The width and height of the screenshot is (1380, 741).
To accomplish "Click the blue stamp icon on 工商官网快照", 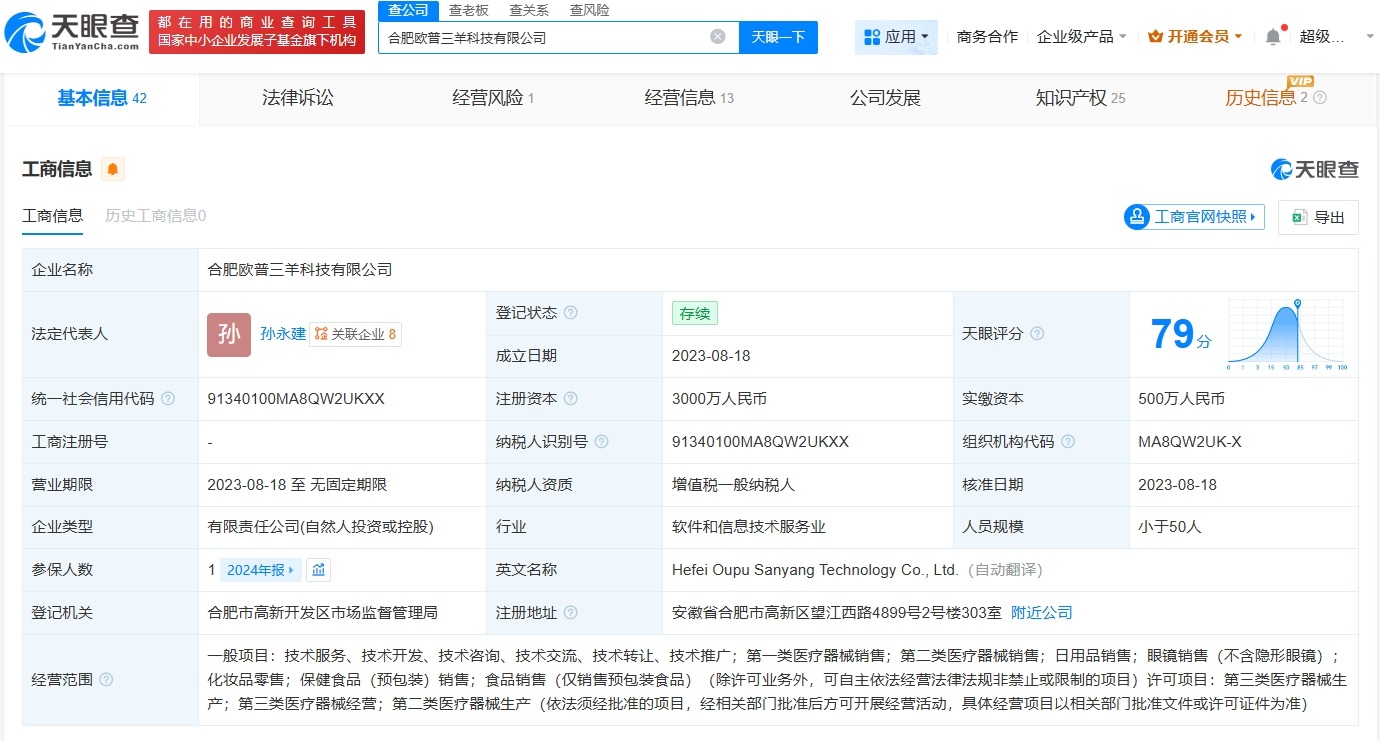I will pos(1137,217).
